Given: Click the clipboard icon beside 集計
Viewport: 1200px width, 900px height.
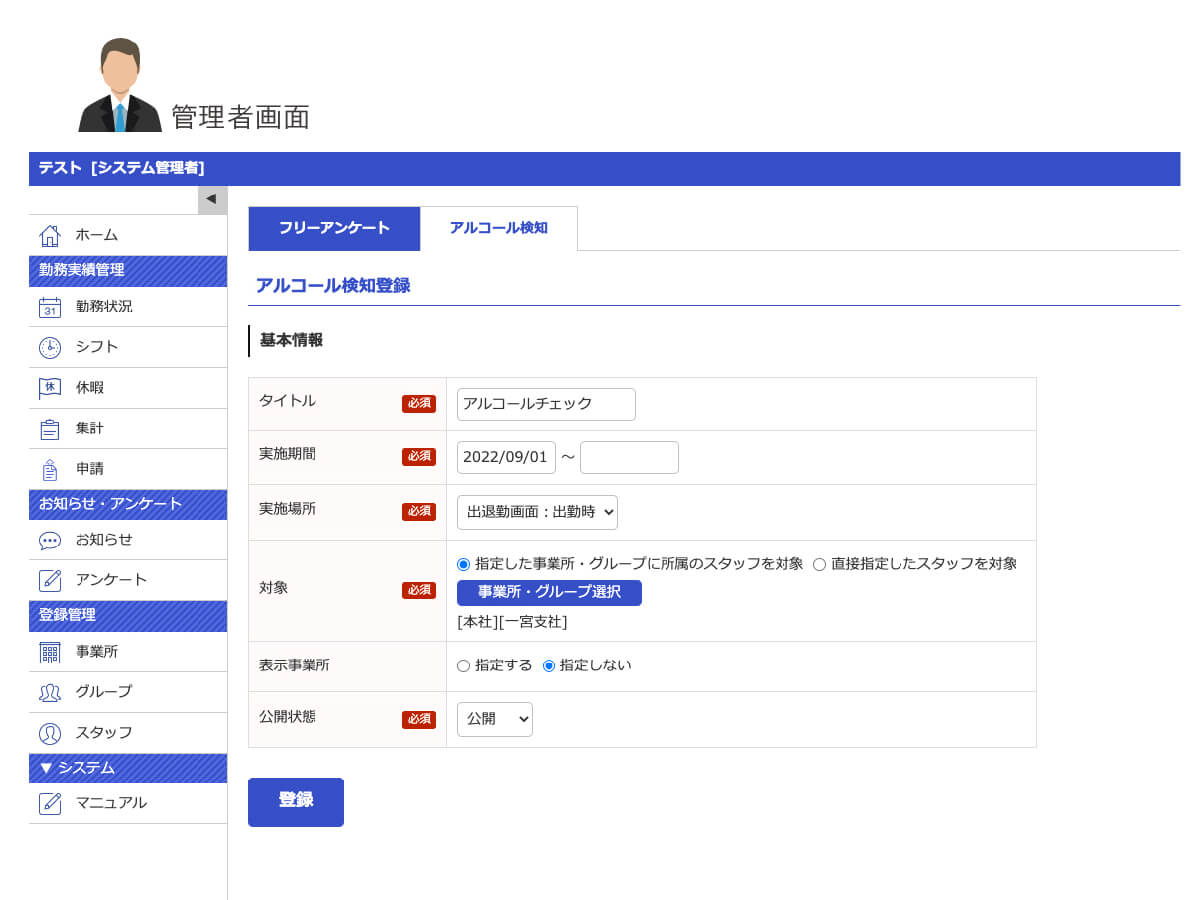Looking at the screenshot, I should pos(50,429).
